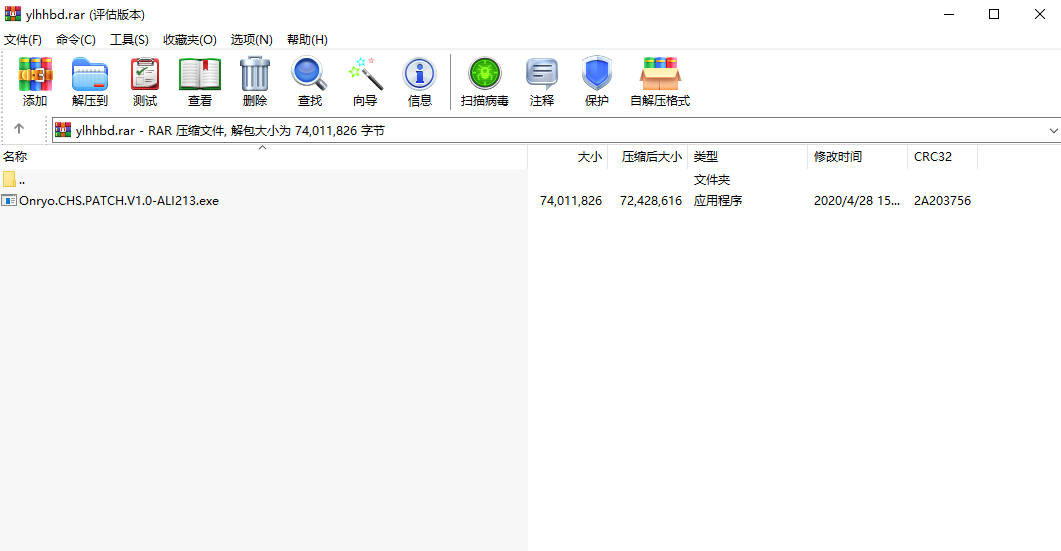Launch the 向导 (Wizard) wand tool
Viewport: 1061px width, 551px height.
[365, 74]
